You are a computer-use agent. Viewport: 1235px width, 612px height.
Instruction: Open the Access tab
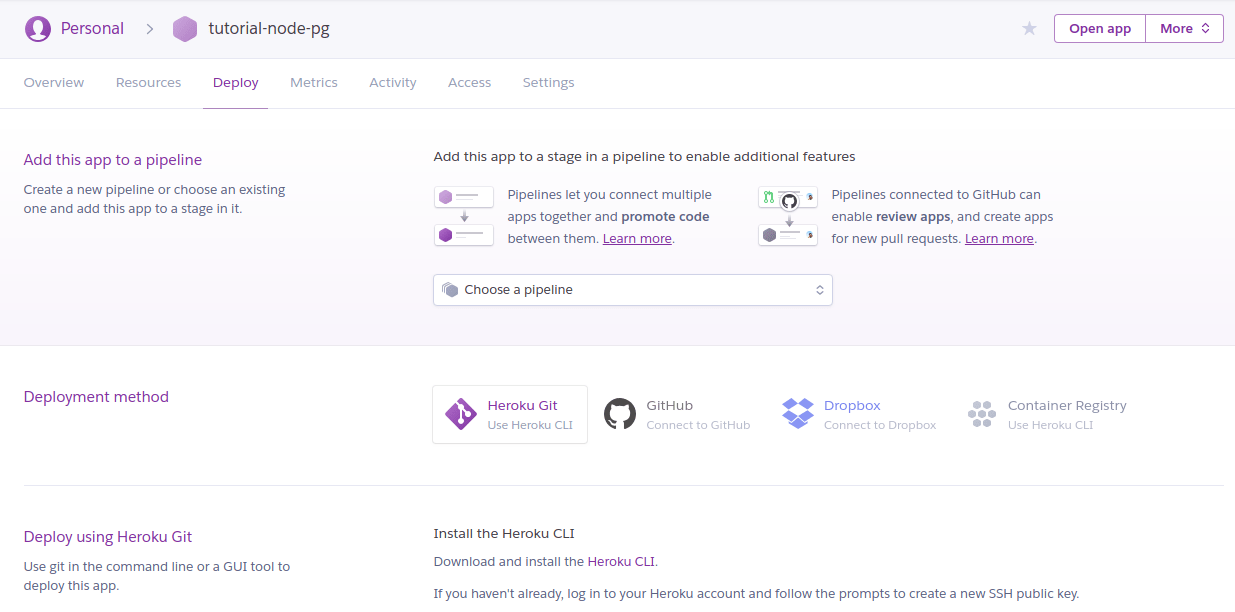pos(470,83)
